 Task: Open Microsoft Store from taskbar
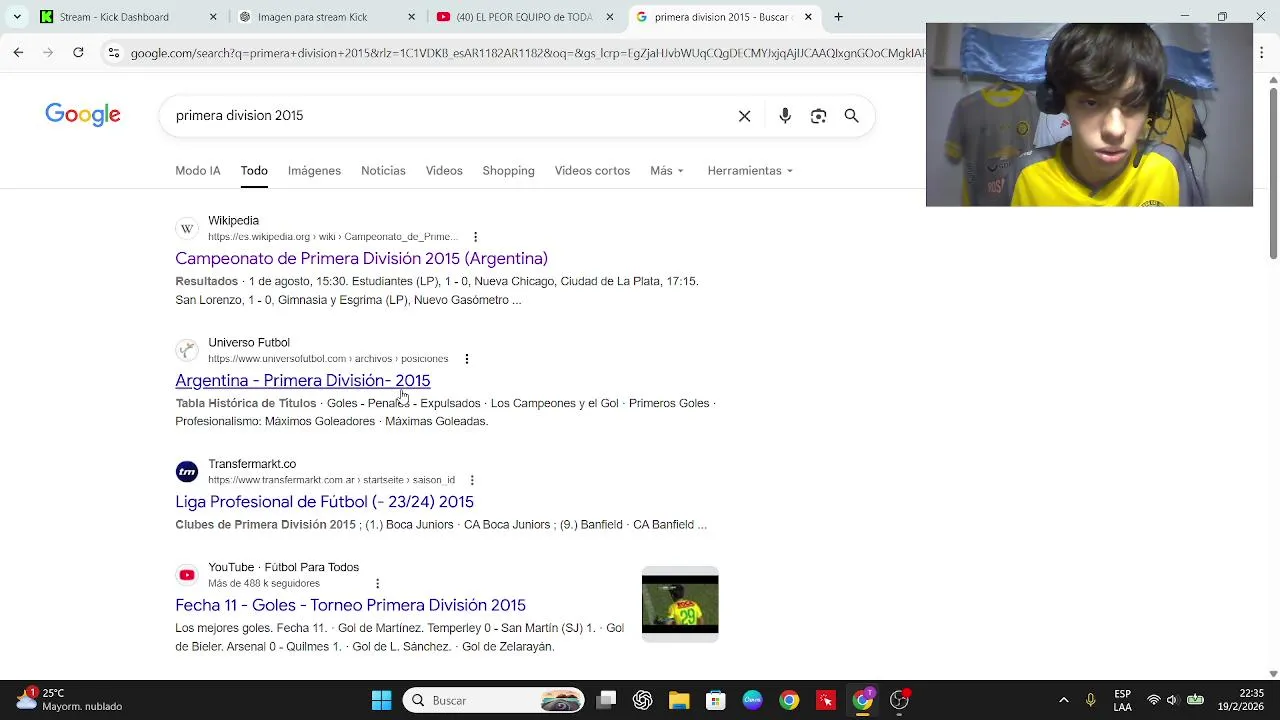pyautogui.click(x=715, y=700)
